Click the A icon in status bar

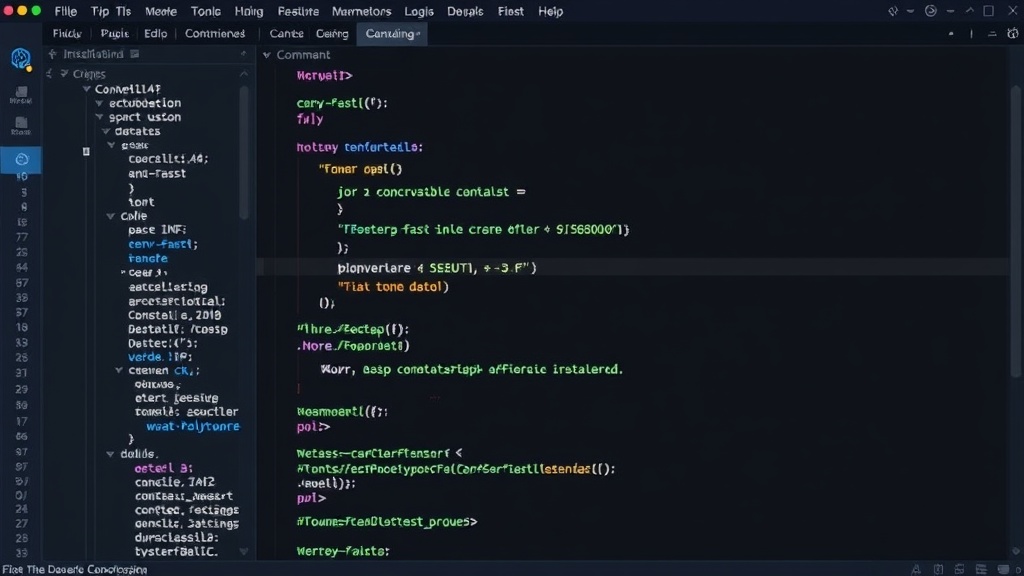click(916, 570)
